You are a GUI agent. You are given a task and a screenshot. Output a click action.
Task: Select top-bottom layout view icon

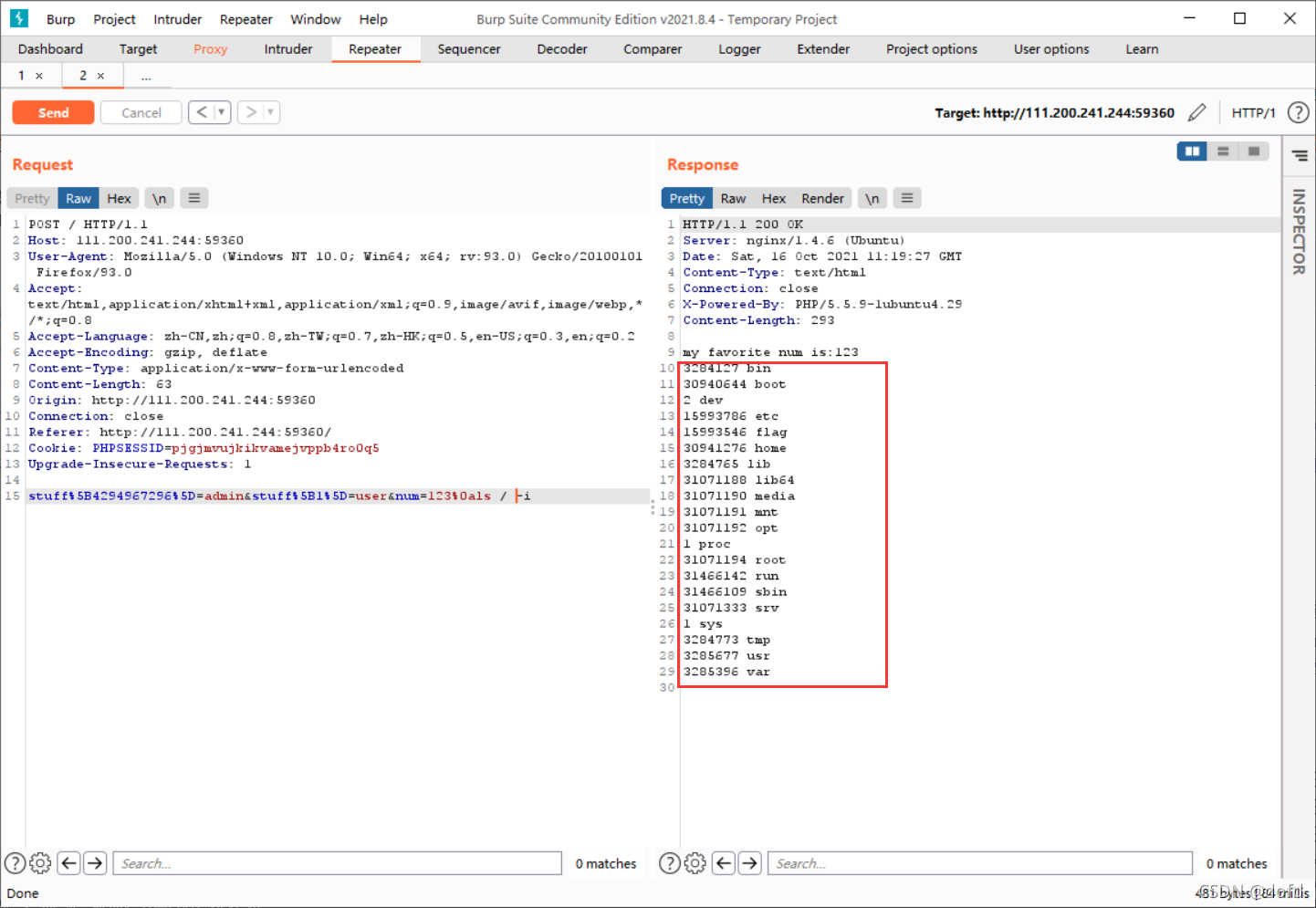pyautogui.click(x=1223, y=151)
